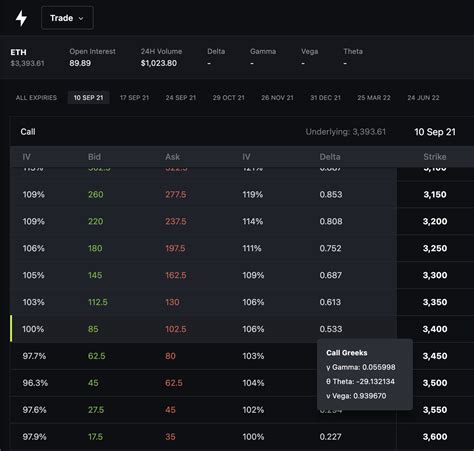Click delta 0.752 in the 3,250 row
Image resolution: width=474 pixels, height=451 pixels.
(x=330, y=248)
